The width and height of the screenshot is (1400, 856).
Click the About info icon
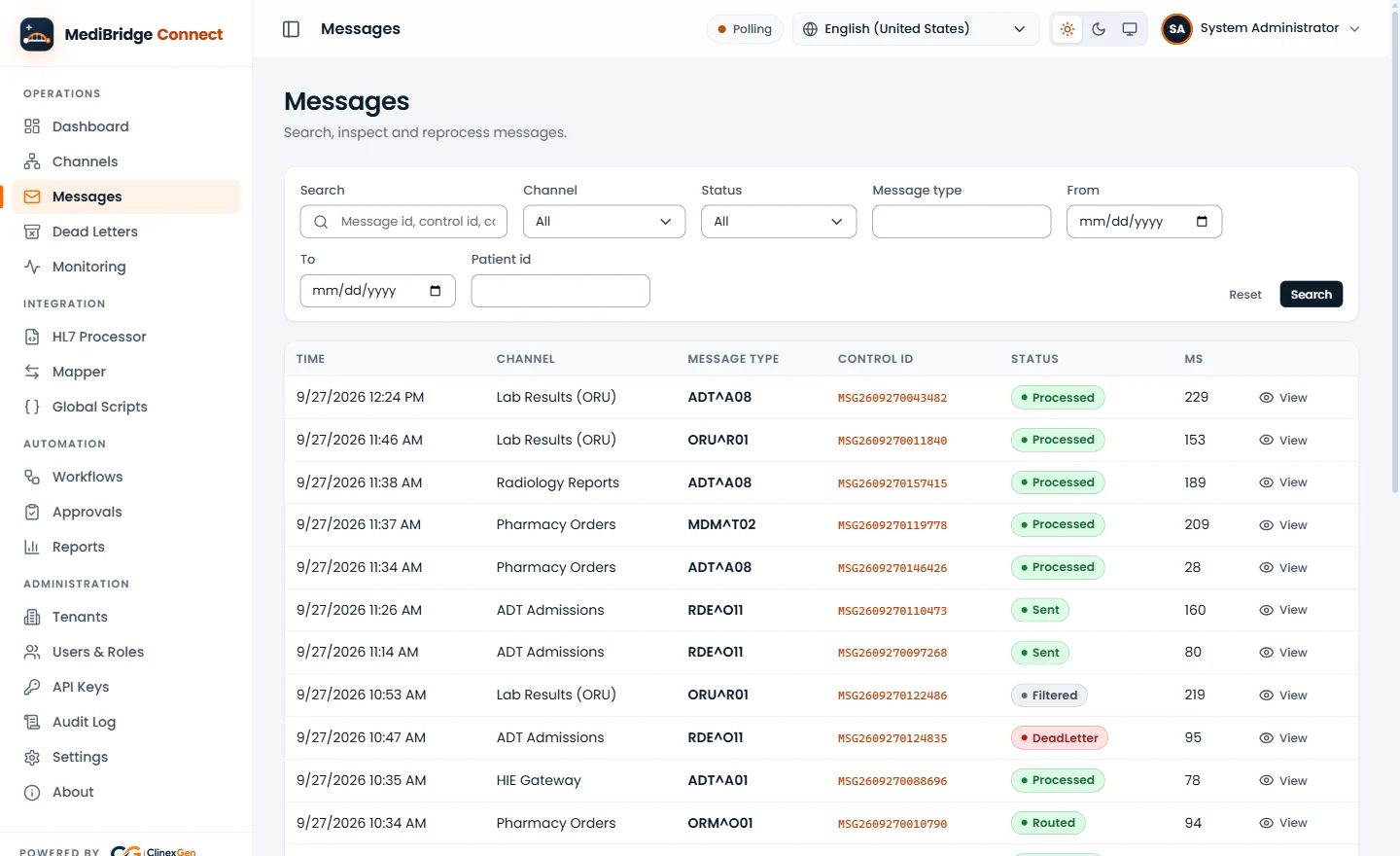point(32,792)
